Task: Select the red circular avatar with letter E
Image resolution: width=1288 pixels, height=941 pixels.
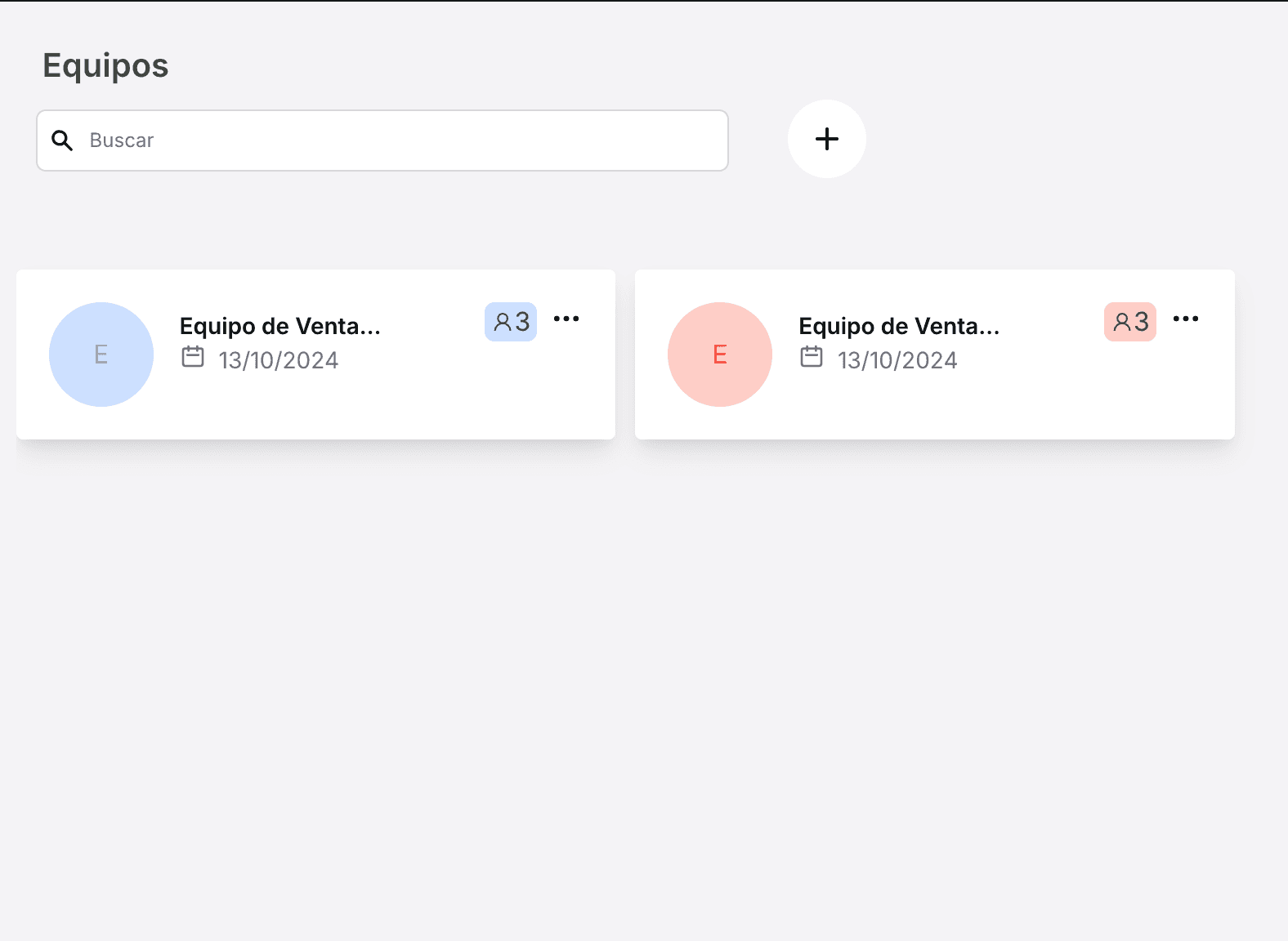Action: [719, 355]
